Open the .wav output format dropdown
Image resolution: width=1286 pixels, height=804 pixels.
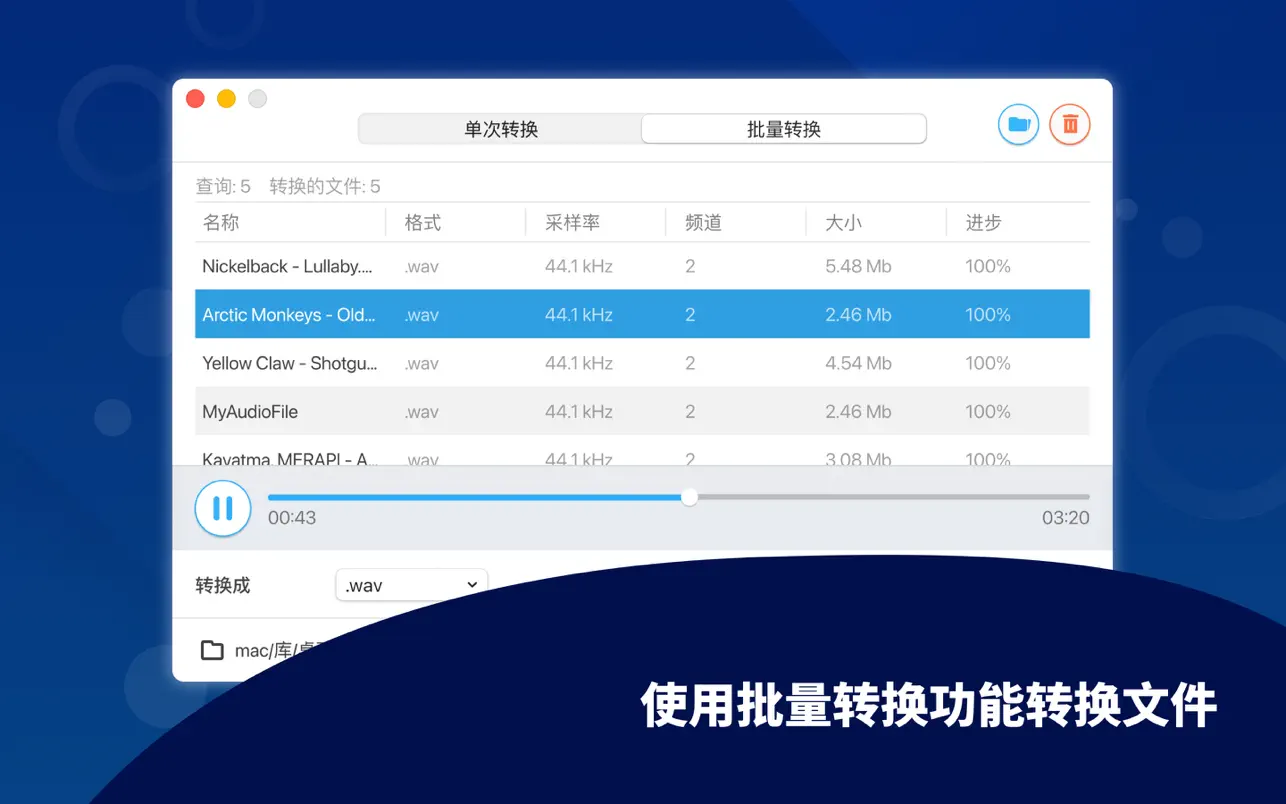click(410, 585)
